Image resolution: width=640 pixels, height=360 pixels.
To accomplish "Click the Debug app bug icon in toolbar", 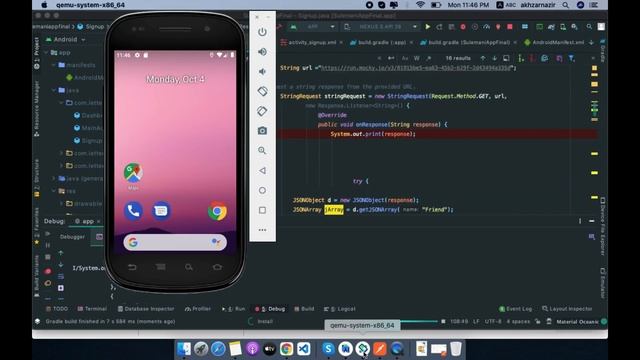I will tap(463, 27).
